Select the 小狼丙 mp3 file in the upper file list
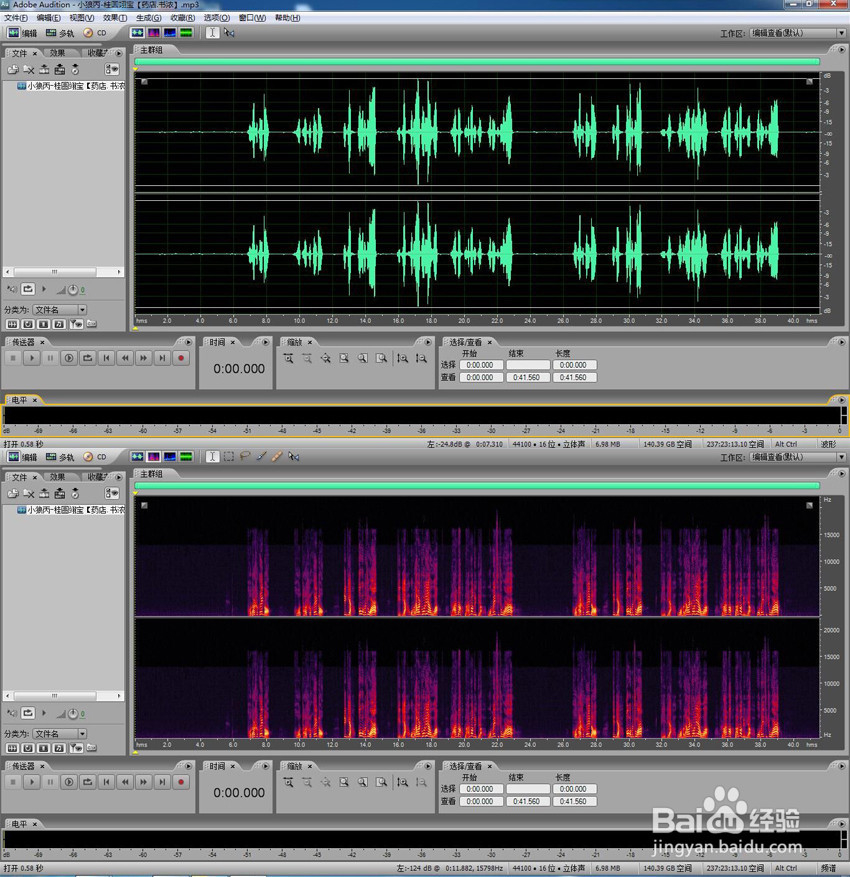 tap(70, 86)
